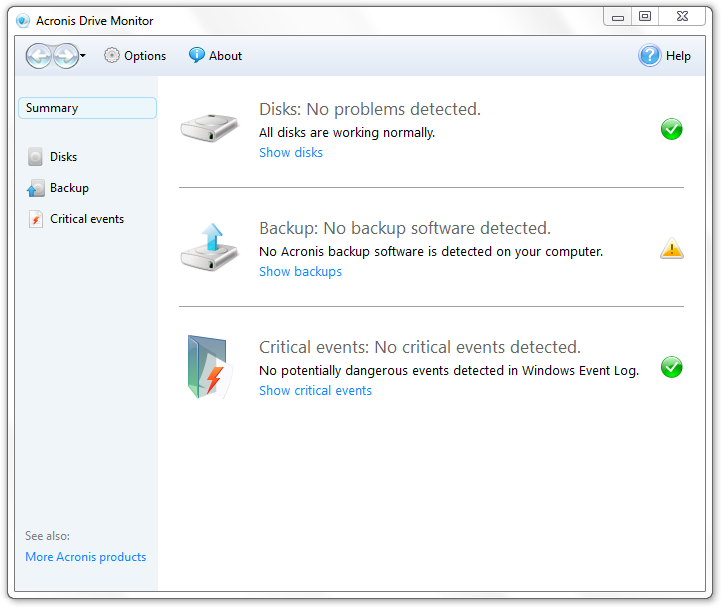Click the Backup sidebar arrow icon
The height and width of the screenshot is (607, 721).
point(35,188)
